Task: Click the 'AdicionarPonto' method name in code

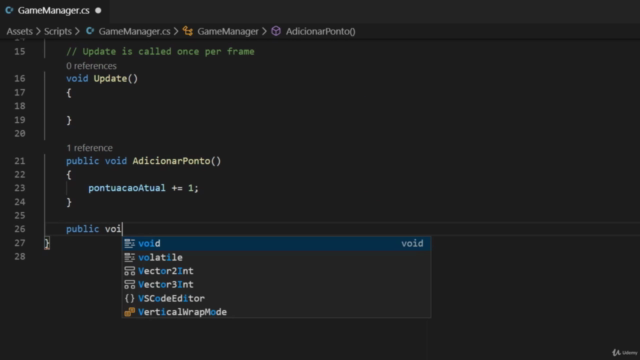Action: pyautogui.click(x=171, y=161)
